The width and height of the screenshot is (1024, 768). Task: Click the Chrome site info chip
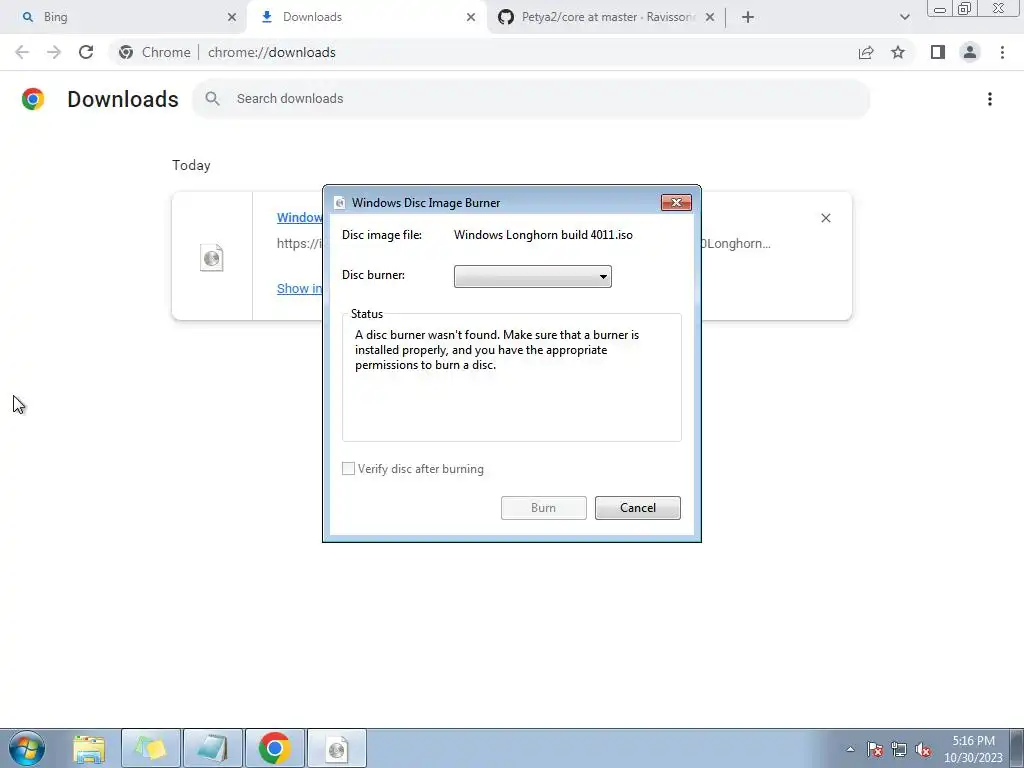[155, 52]
